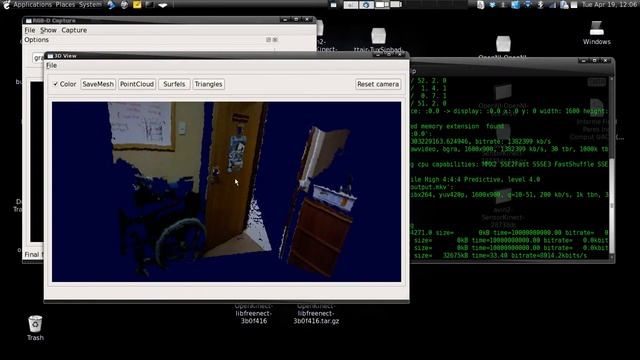Click the Reset camera button
The image size is (640, 360).
tap(378, 84)
